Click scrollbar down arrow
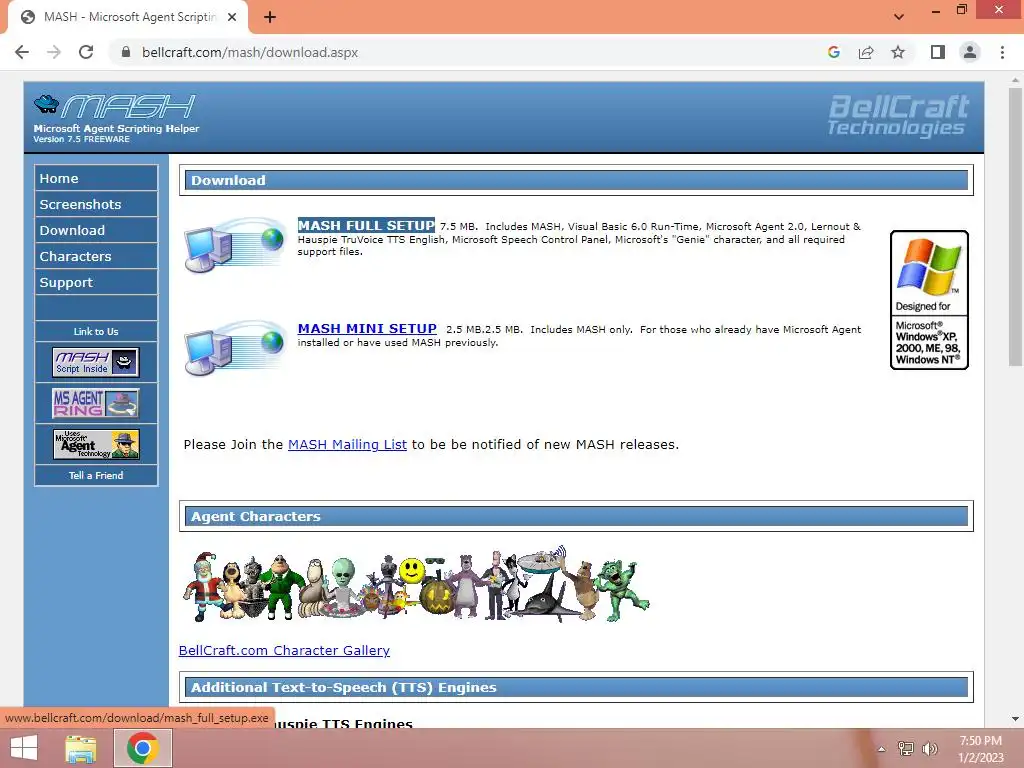Image resolution: width=1024 pixels, height=768 pixels. (1015, 719)
